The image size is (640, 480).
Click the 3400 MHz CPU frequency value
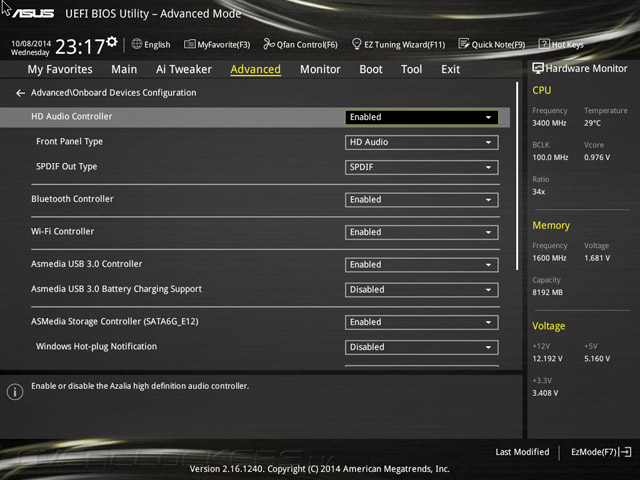[x=549, y=123]
